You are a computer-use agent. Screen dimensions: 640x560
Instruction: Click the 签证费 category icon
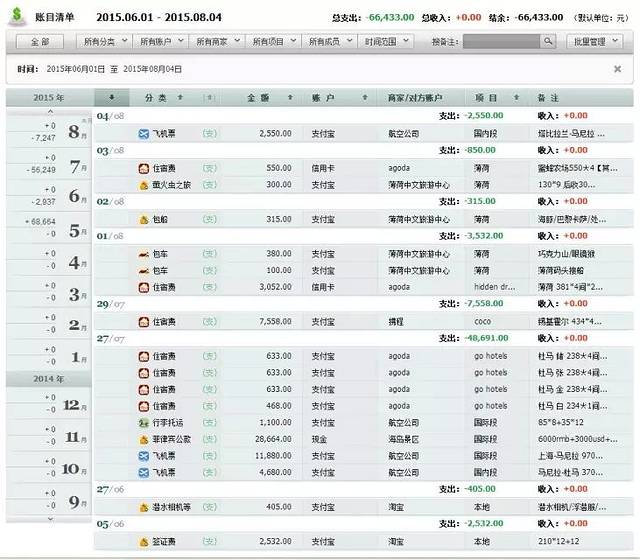pyautogui.click(x=144, y=541)
